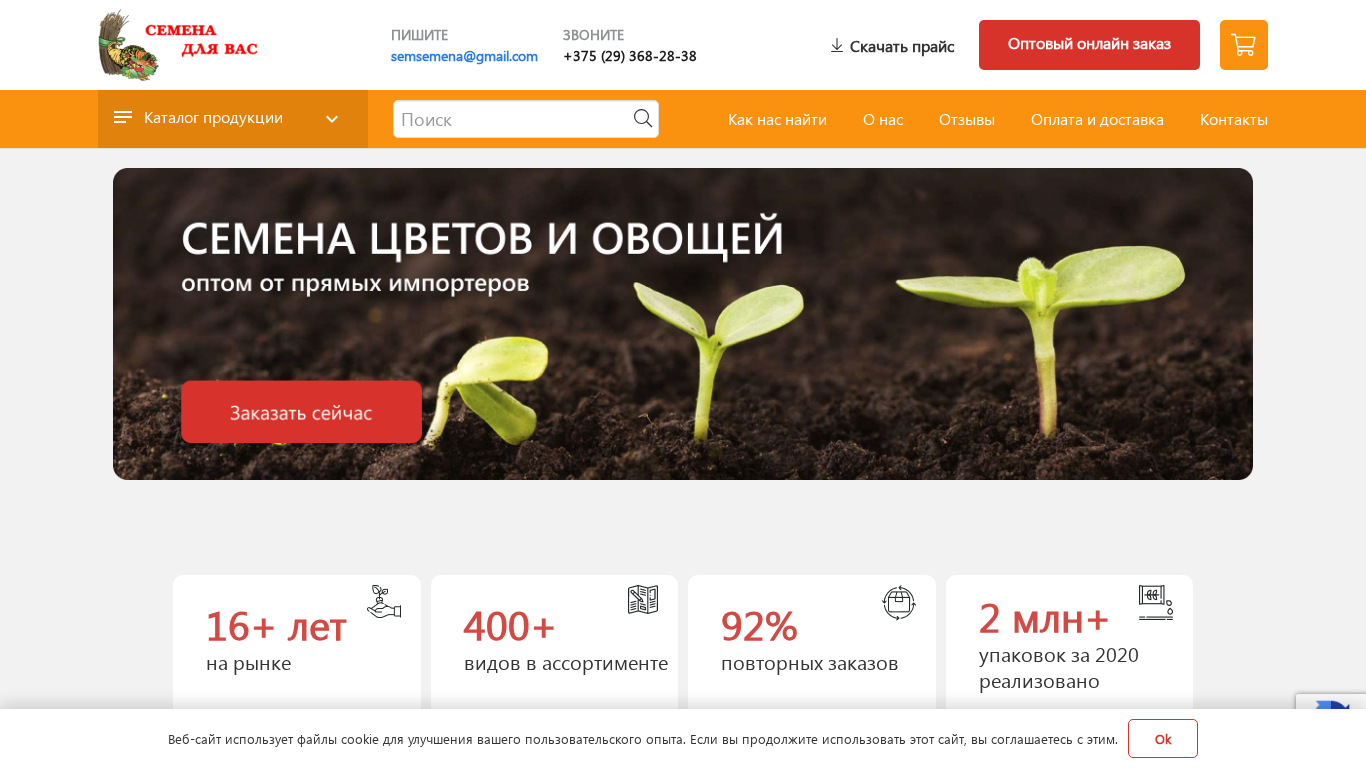Open the Оплата и доставка page
Image resolution: width=1366 pixels, height=768 pixels.
(x=1097, y=120)
